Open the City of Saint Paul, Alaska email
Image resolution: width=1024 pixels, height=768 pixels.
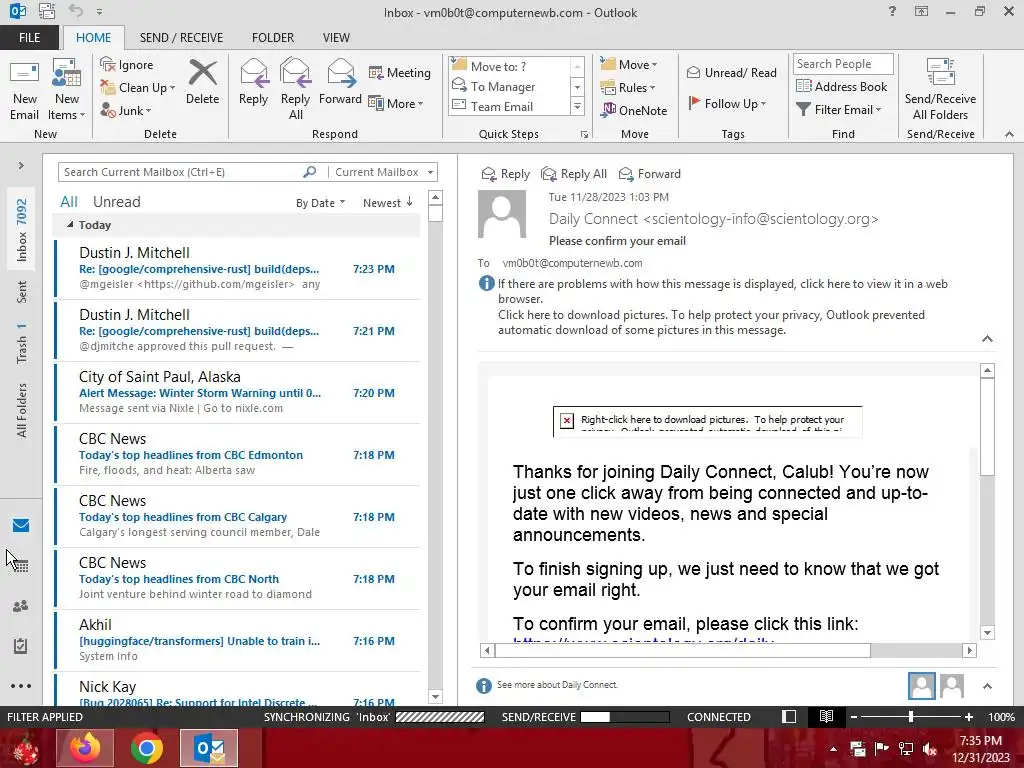point(238,392)
